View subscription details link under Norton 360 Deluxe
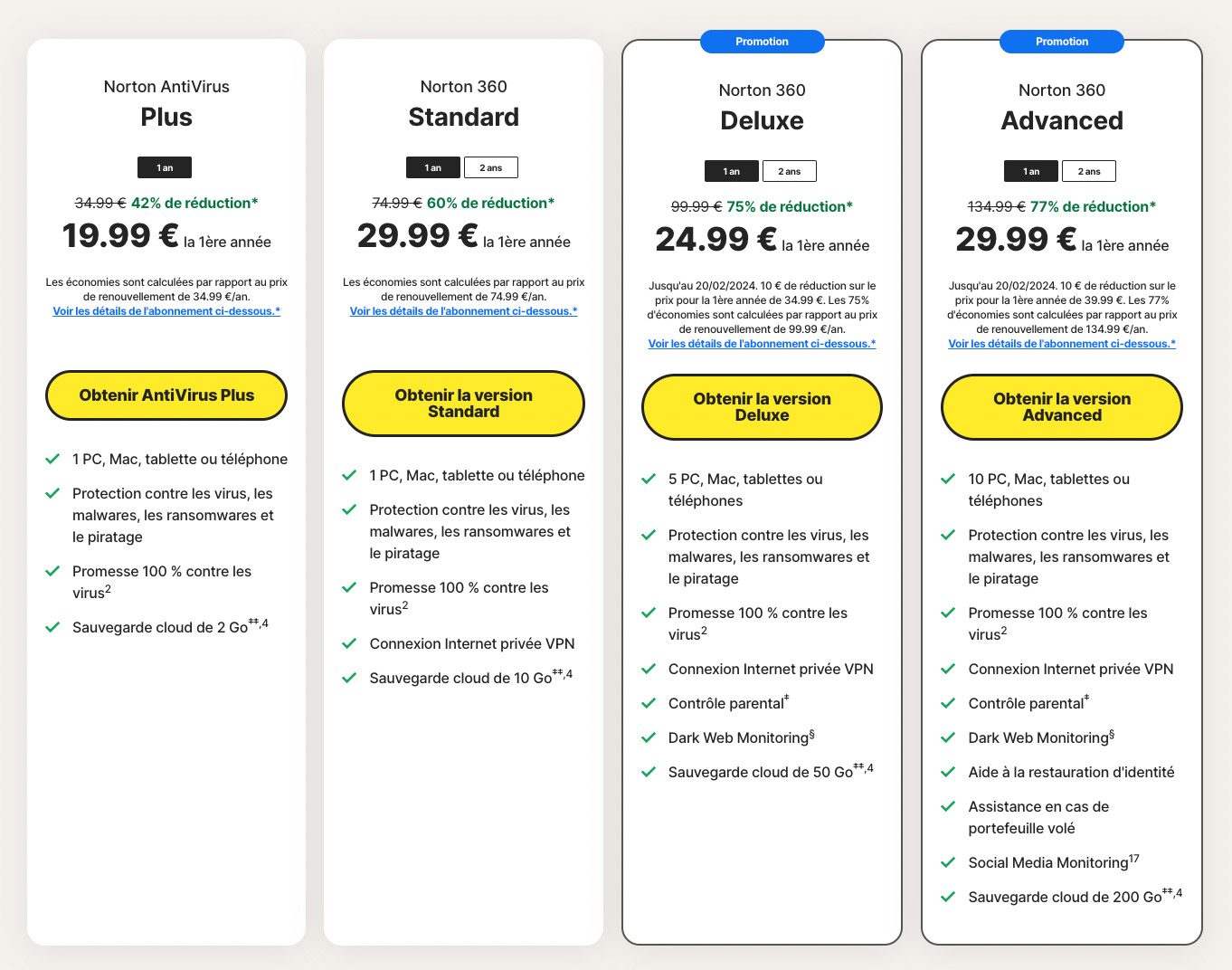This screenshot has width=1232, height=970. [762, 344]
